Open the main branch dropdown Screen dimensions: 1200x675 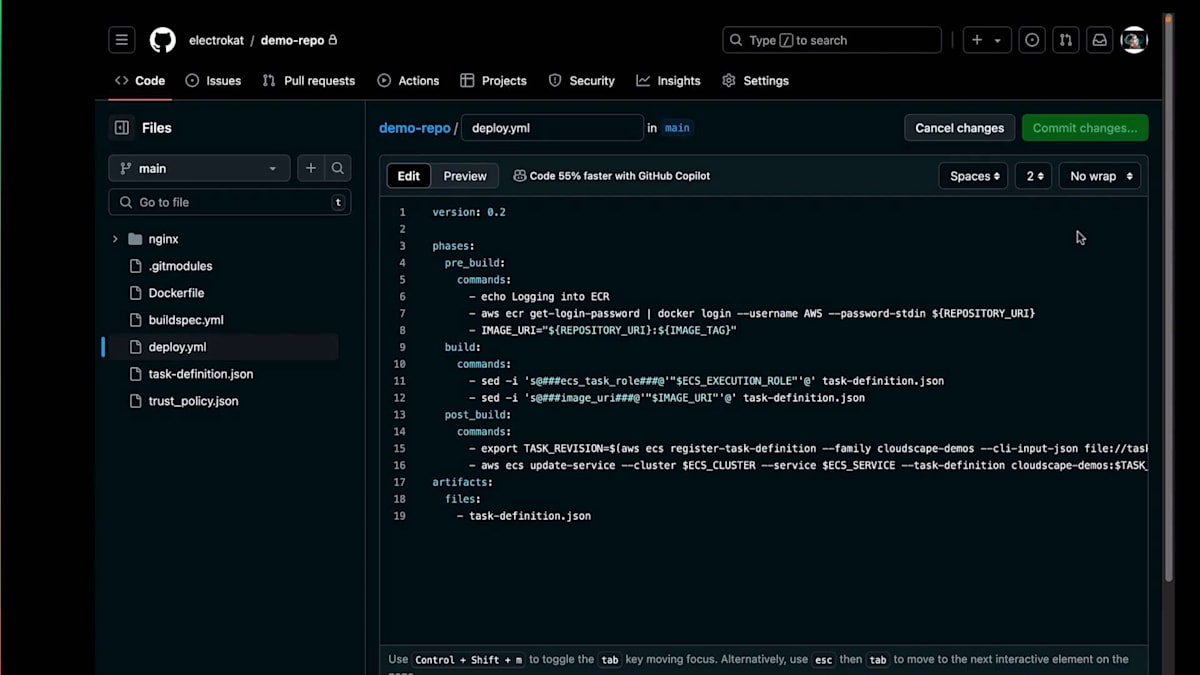tap(199, 168)
